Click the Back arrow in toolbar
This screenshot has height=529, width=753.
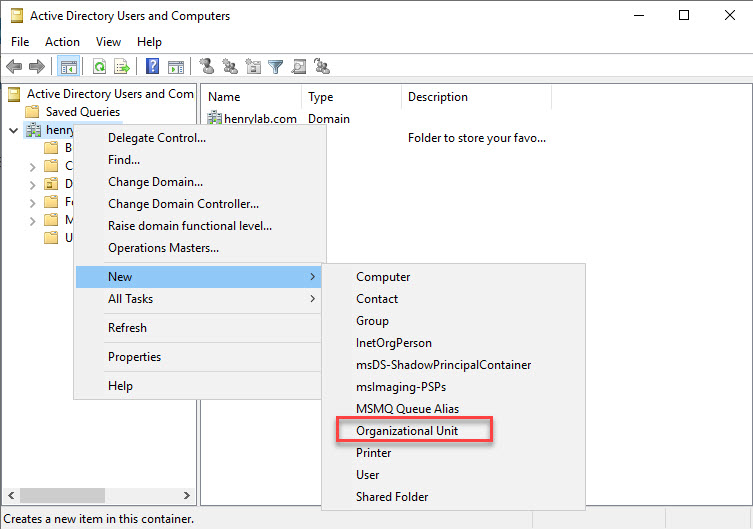[14, 67]
